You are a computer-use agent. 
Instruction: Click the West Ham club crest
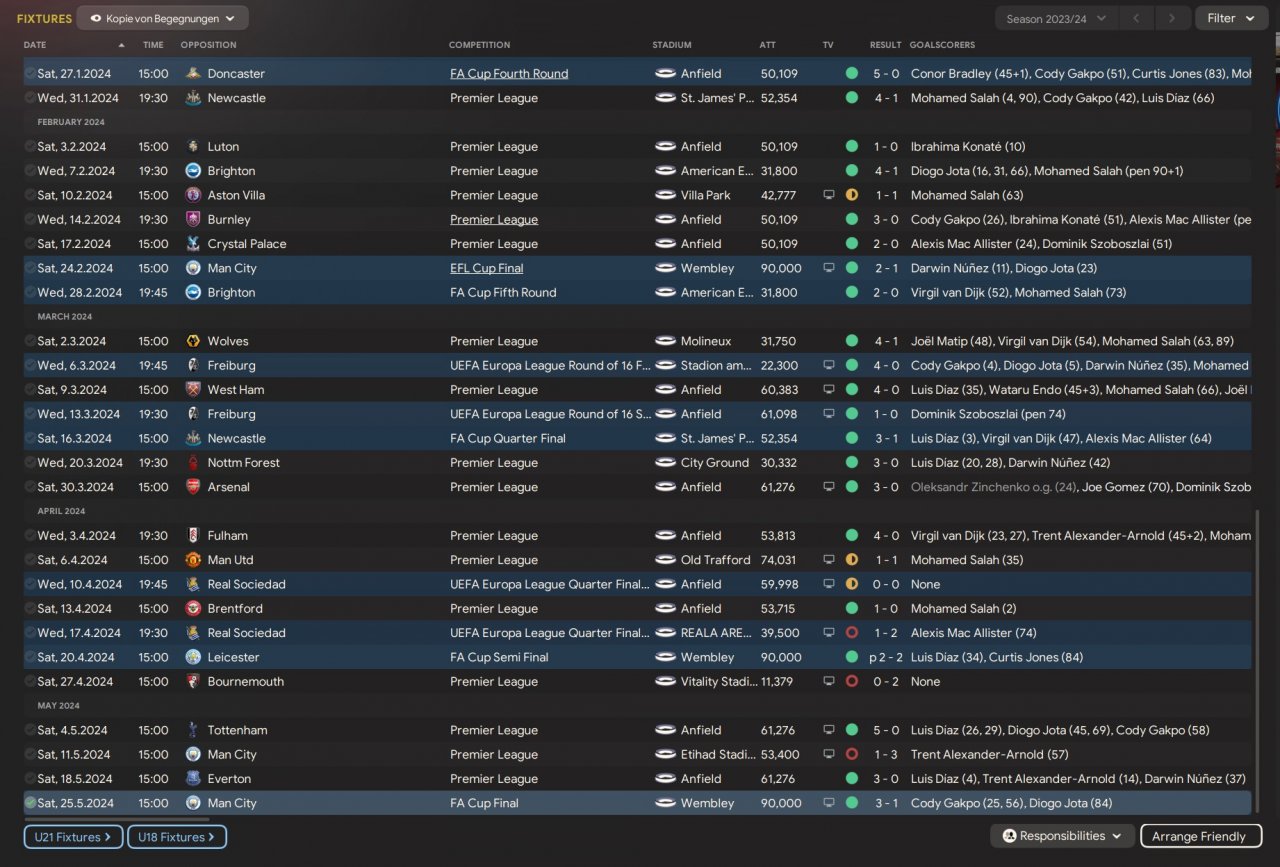click(x=193, y=390)
